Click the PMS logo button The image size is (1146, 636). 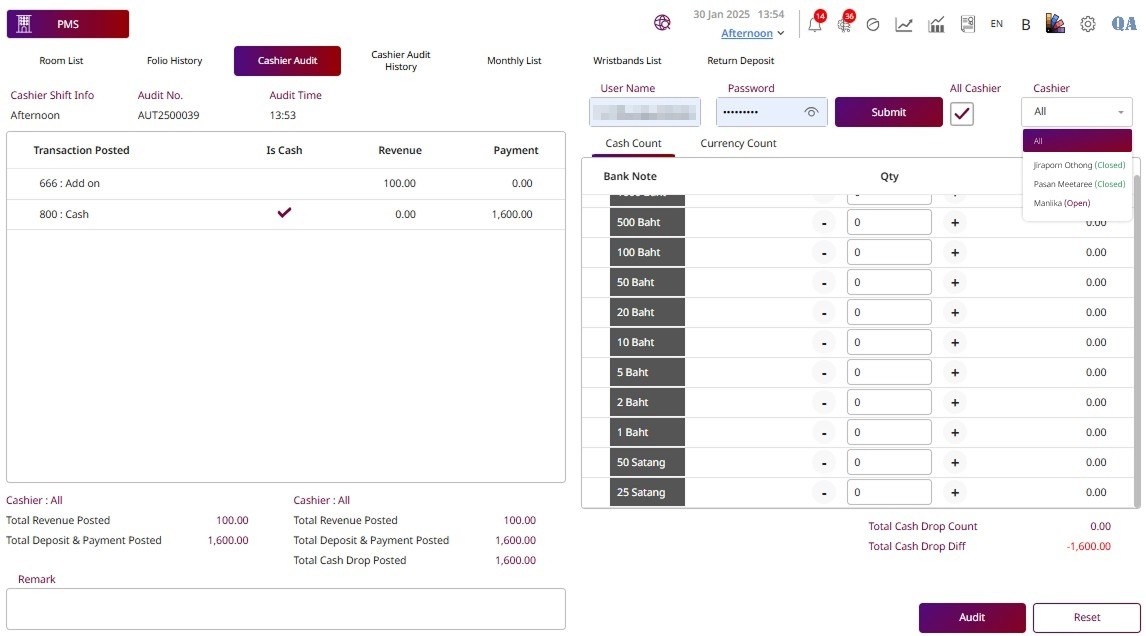[68, 24]
